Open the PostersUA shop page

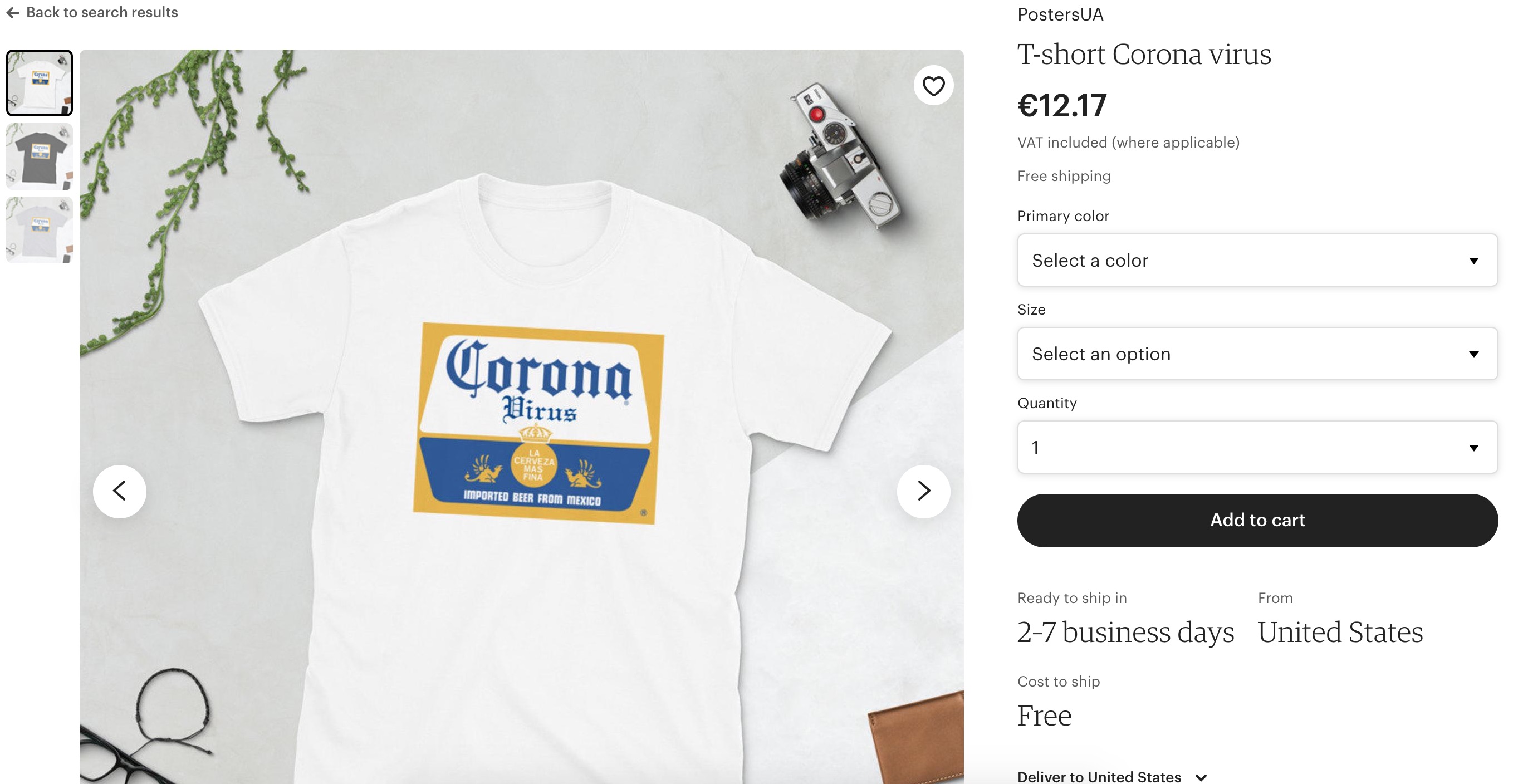1060,14
